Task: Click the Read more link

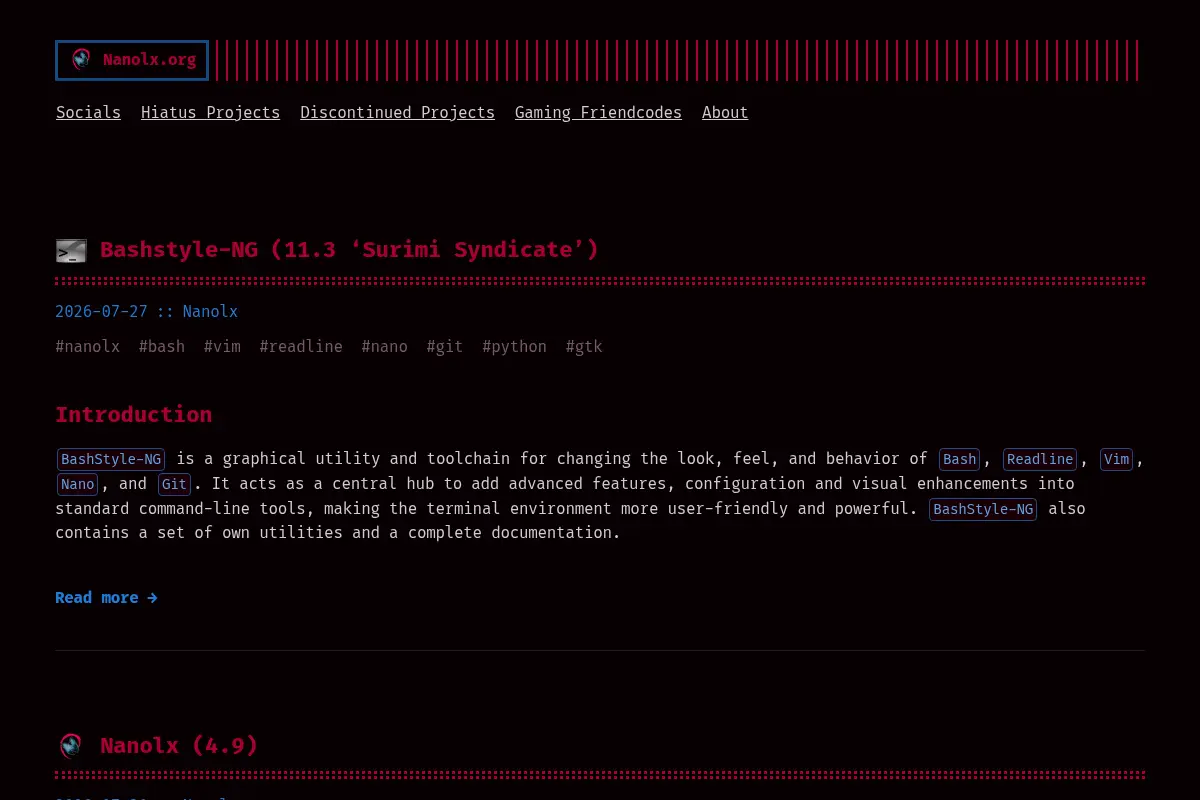Action: [x=106, y=597]
